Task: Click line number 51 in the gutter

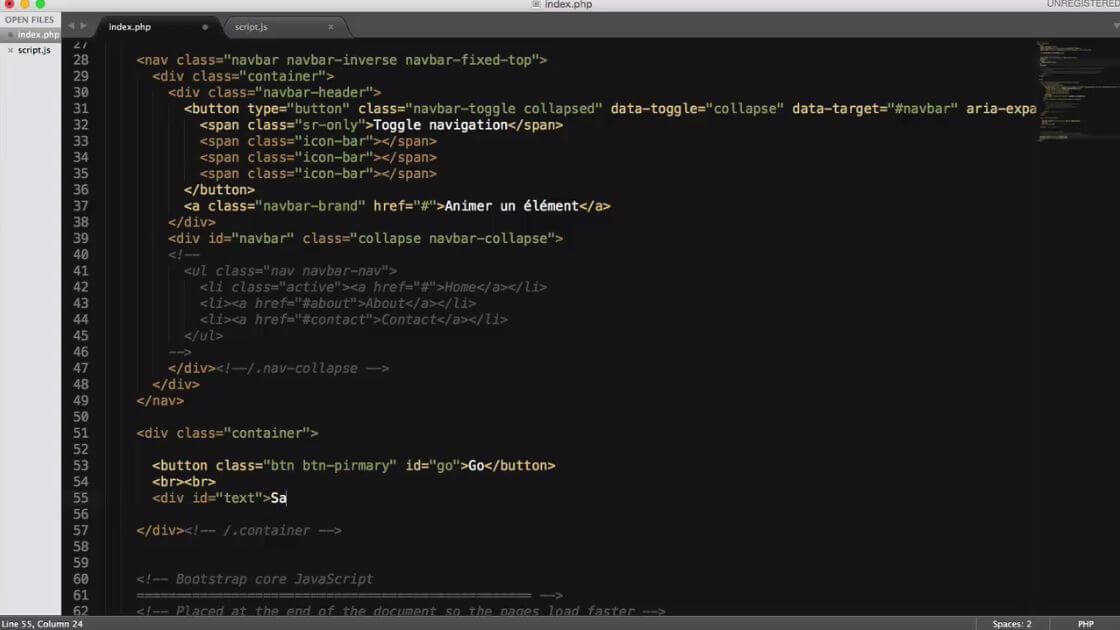Action: coord(80,433)
